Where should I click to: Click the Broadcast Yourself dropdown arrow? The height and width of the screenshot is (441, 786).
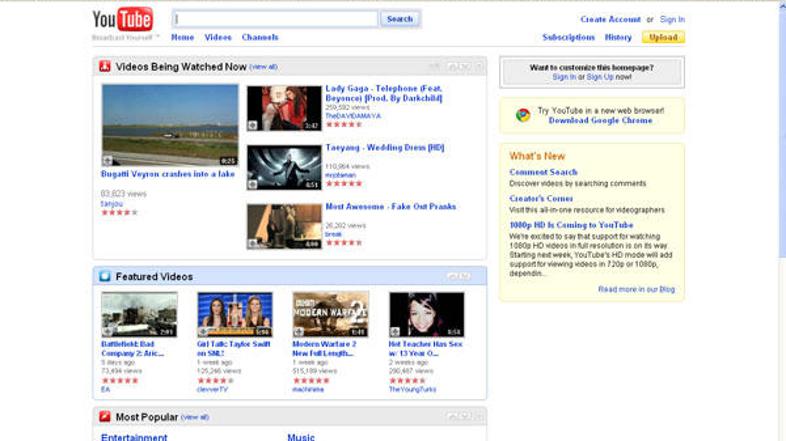[157, 37]
